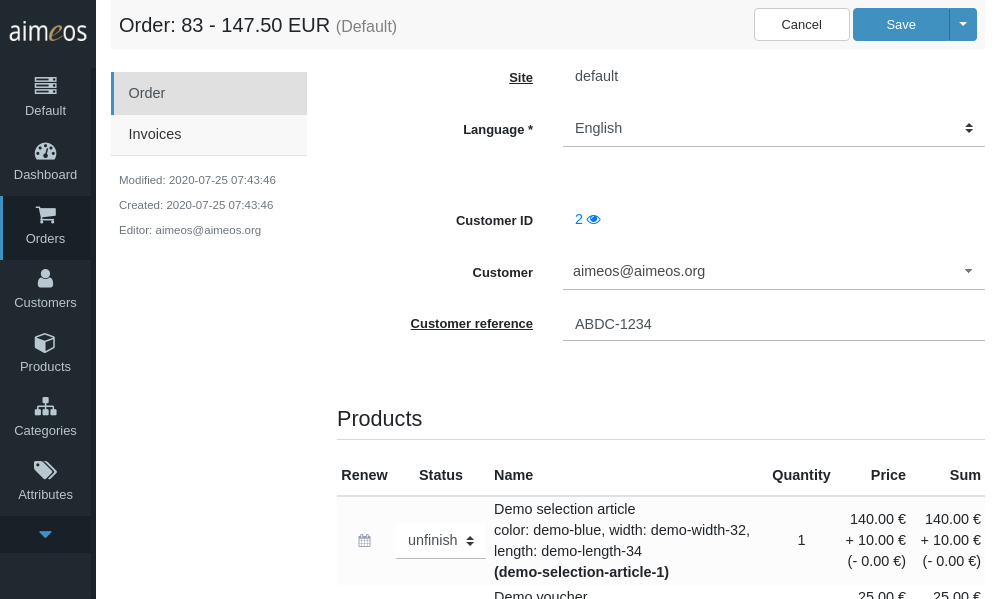
Task: Click the Created timestamp text
Action: click(196, 205)
